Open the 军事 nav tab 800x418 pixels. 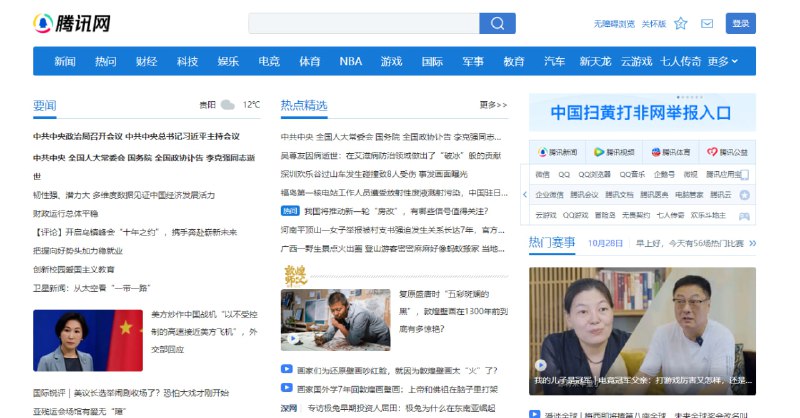click(473, 61)
